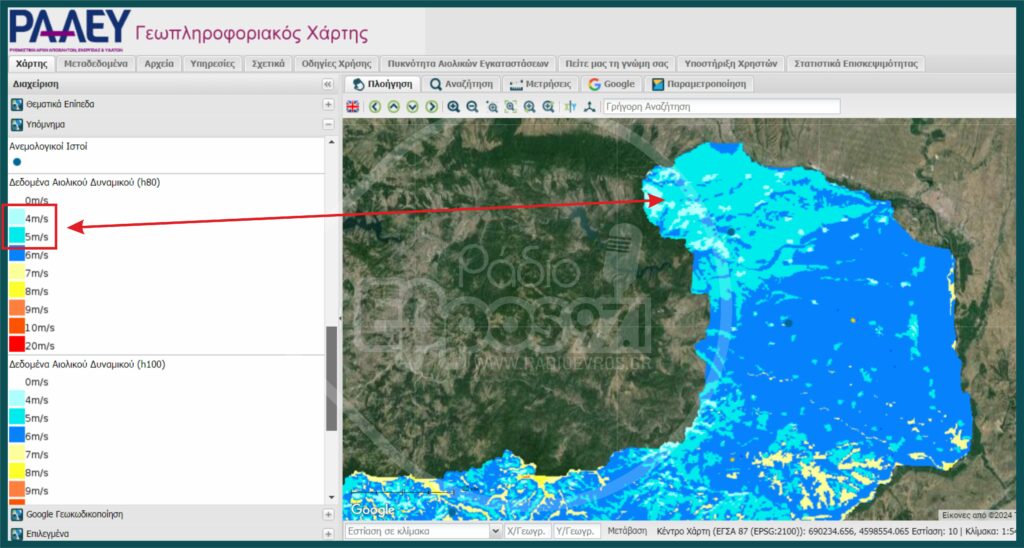Pan the map up with arrow icon
This screenshot has width=1024, height=548.
point(394,106)
